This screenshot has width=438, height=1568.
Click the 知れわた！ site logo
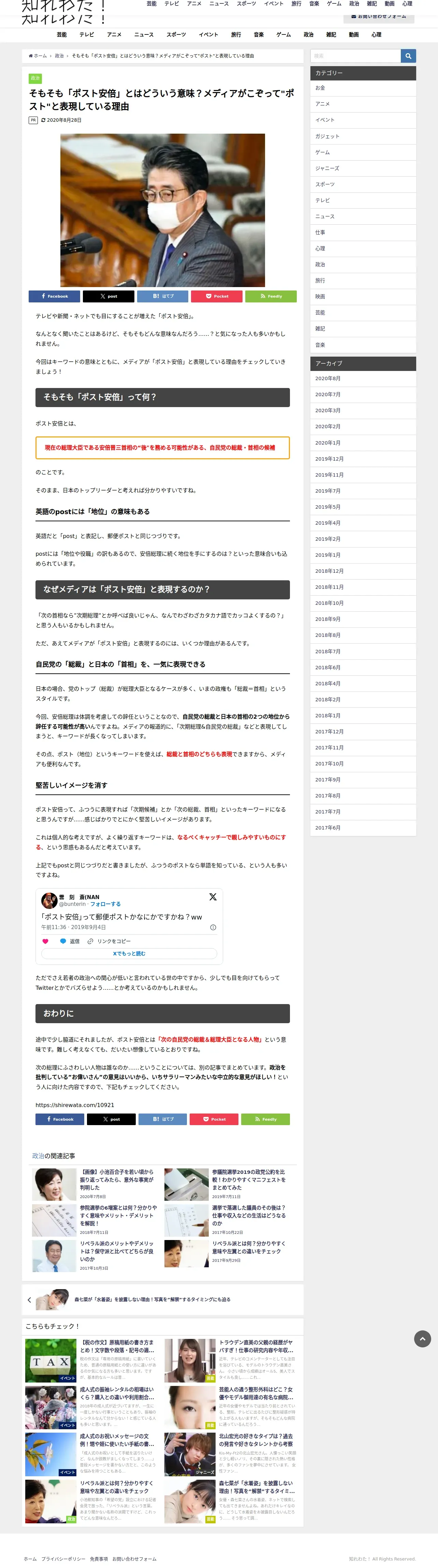click(x=63, y=12)
